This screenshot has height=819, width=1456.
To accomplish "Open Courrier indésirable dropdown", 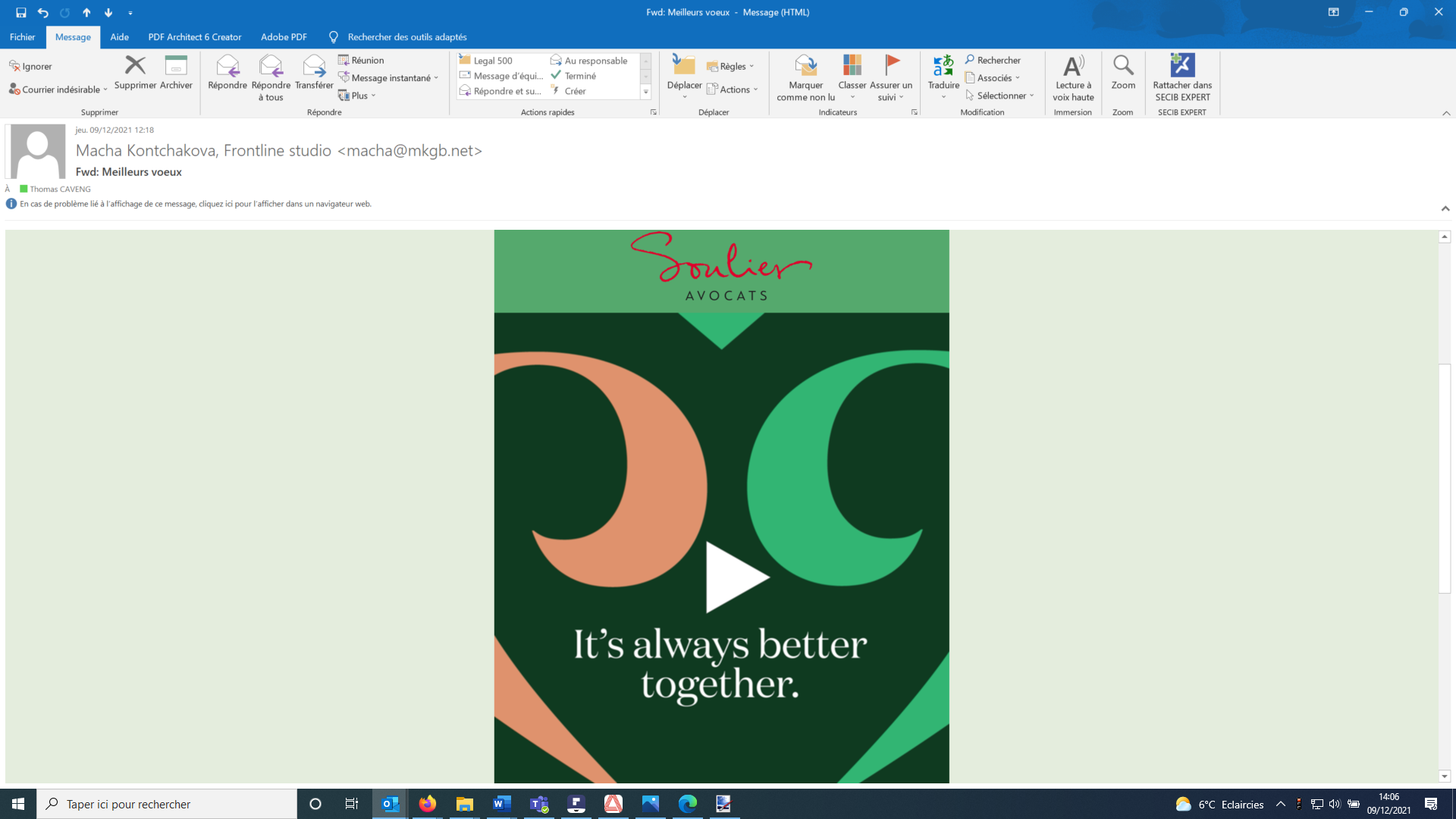I will coord(58,89).
